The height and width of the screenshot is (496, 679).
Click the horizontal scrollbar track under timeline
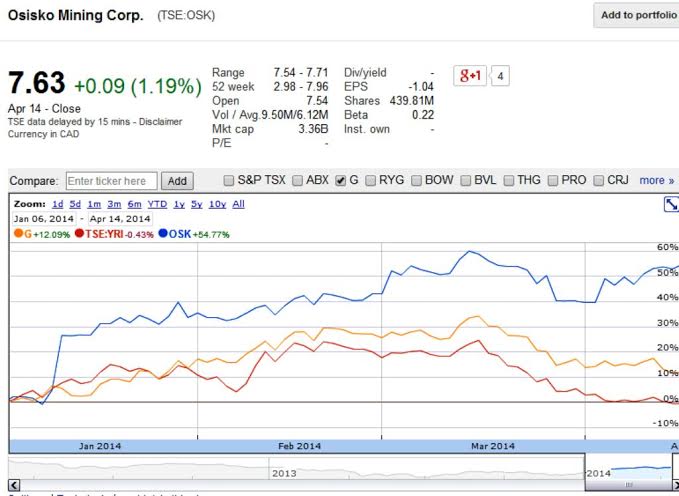click(x=303, y=485)
